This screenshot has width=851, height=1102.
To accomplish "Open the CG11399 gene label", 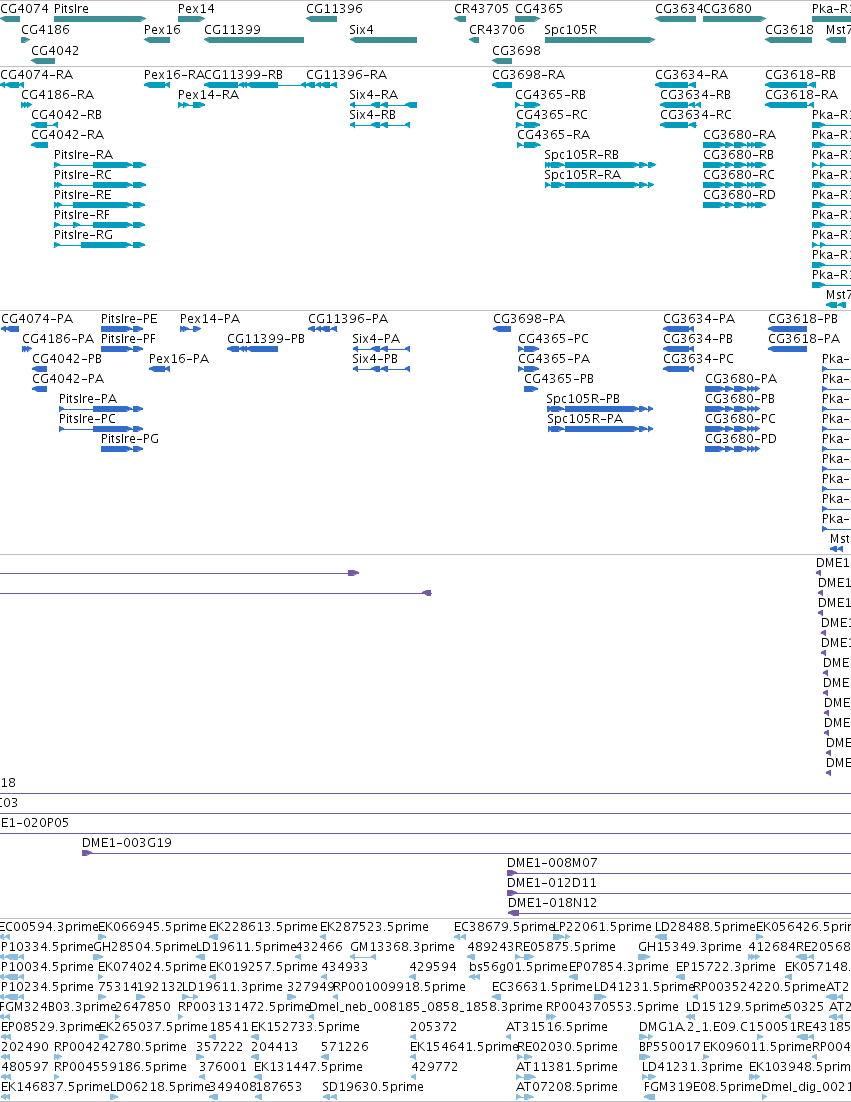I will point(232,30).
